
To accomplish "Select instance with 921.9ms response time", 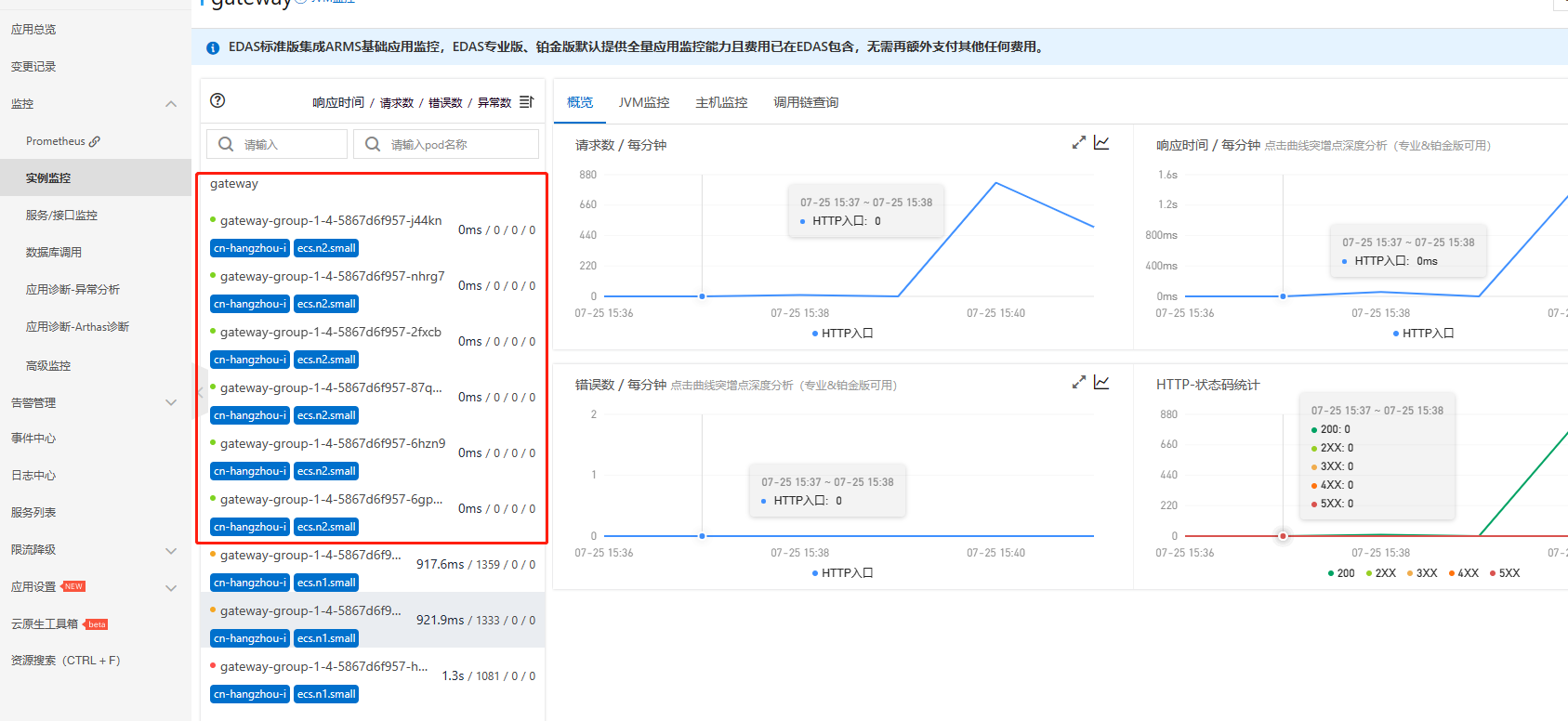I will pos(372,621).
